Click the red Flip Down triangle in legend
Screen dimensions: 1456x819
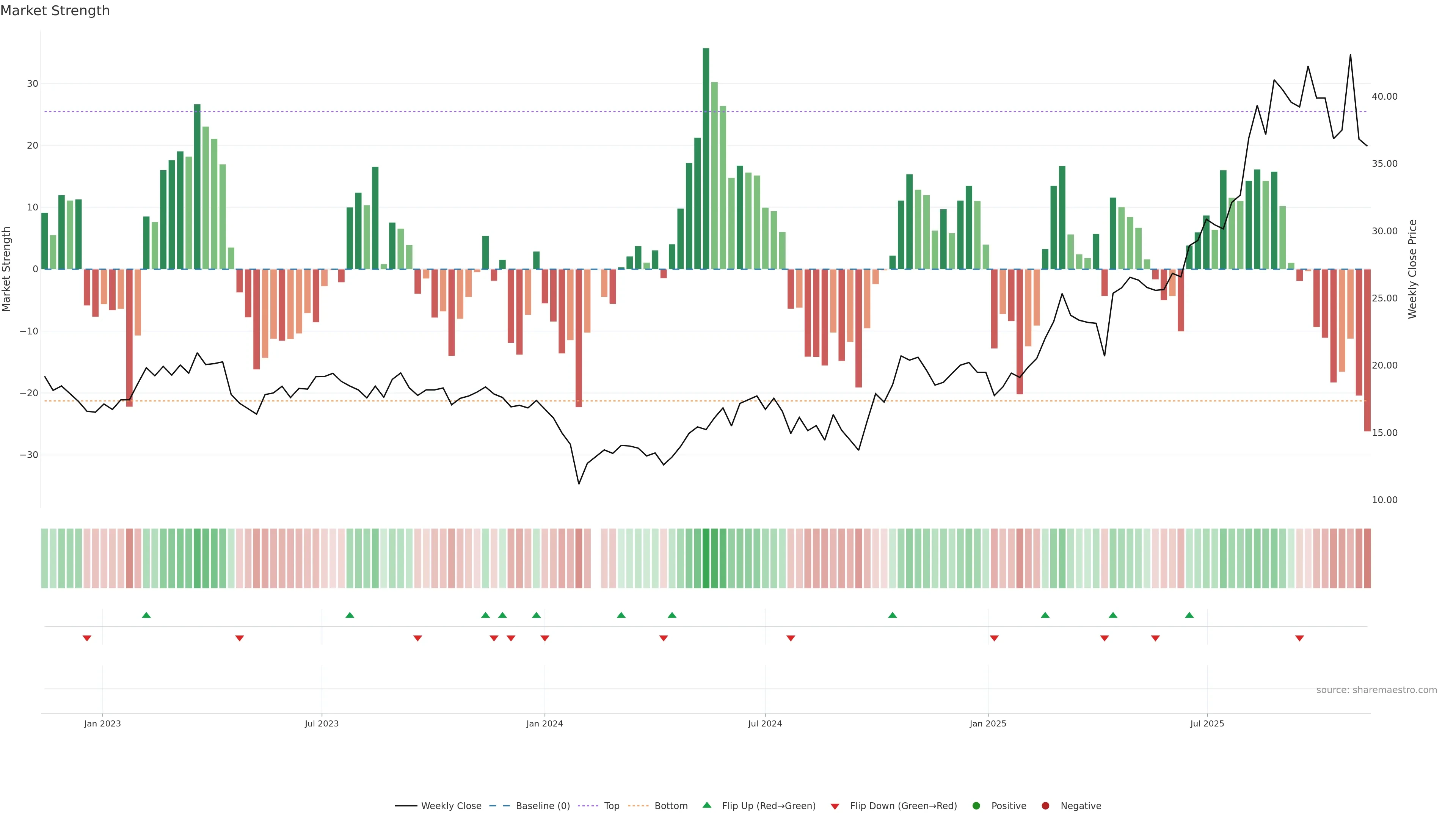pyautogui.click(x=835, y=806)
